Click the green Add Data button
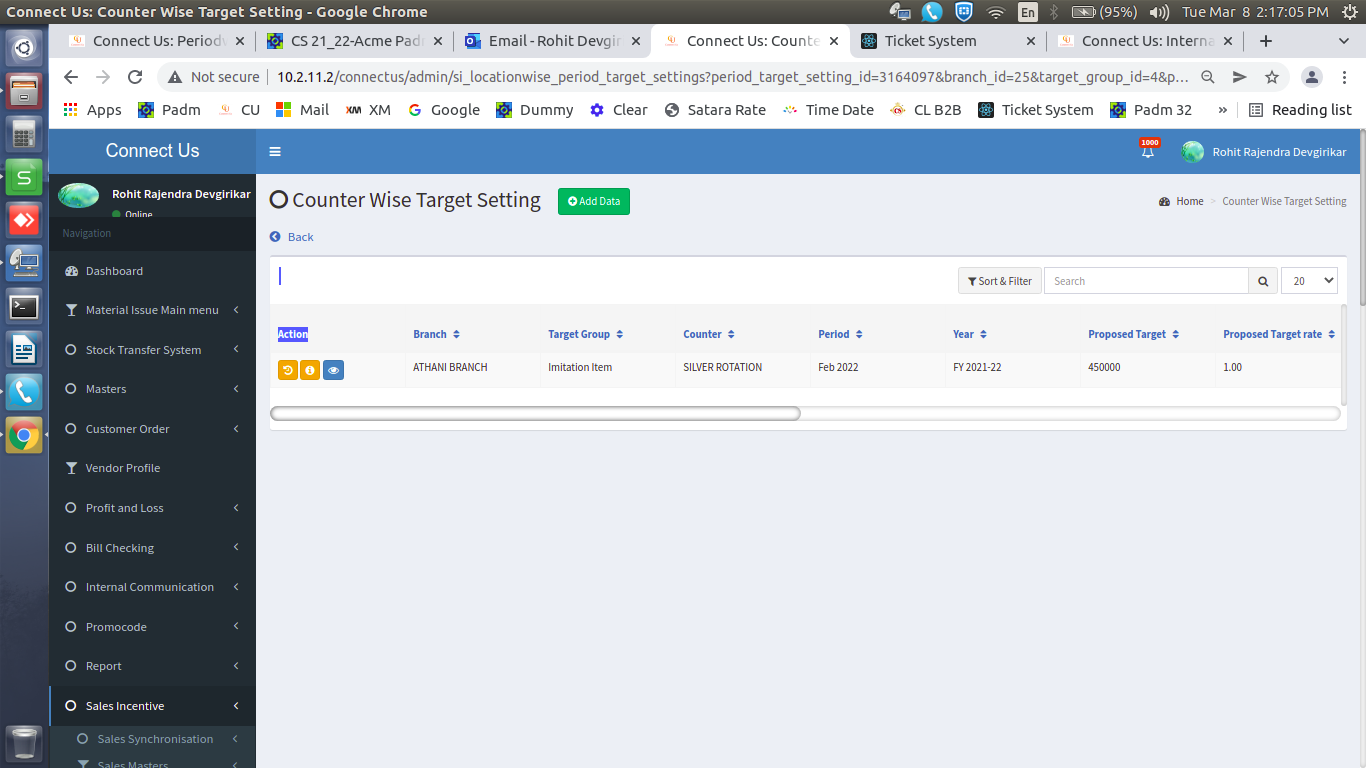 594,201
